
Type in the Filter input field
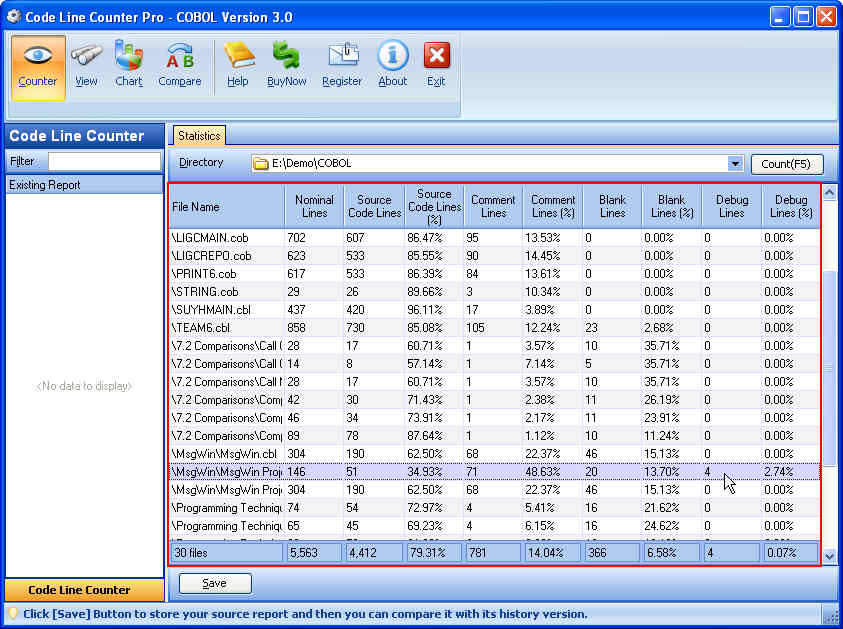coord(104,161)
